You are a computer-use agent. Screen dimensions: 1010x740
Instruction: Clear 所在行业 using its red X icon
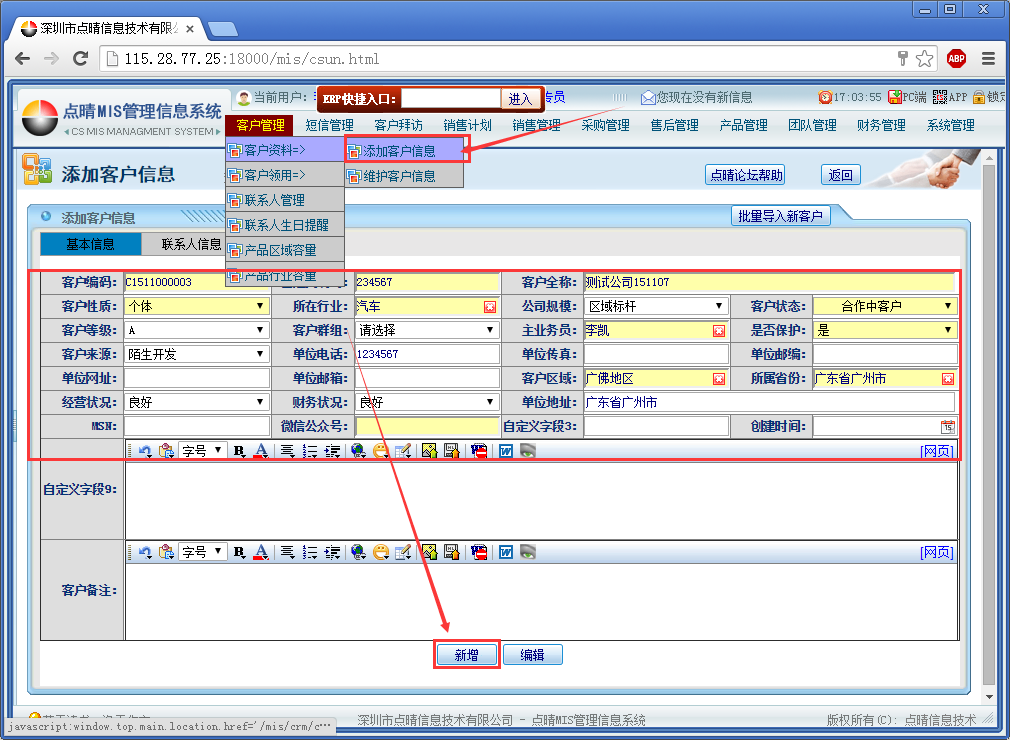(x=490, y=307)
